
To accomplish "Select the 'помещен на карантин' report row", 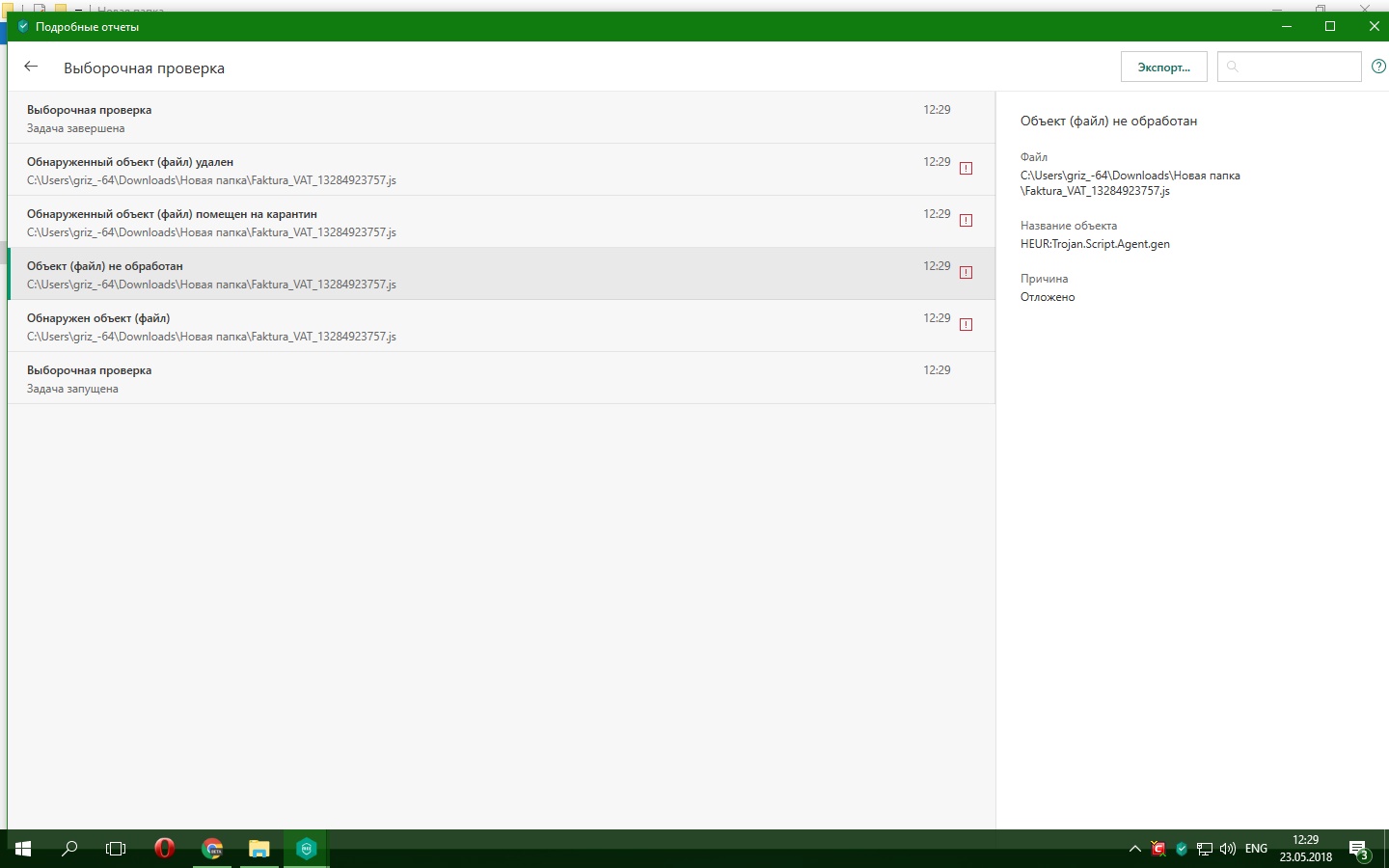I will coord(502,222).
